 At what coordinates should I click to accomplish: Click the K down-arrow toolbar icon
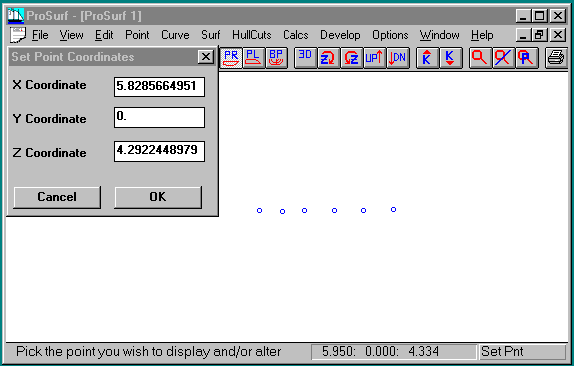(450, 58)
